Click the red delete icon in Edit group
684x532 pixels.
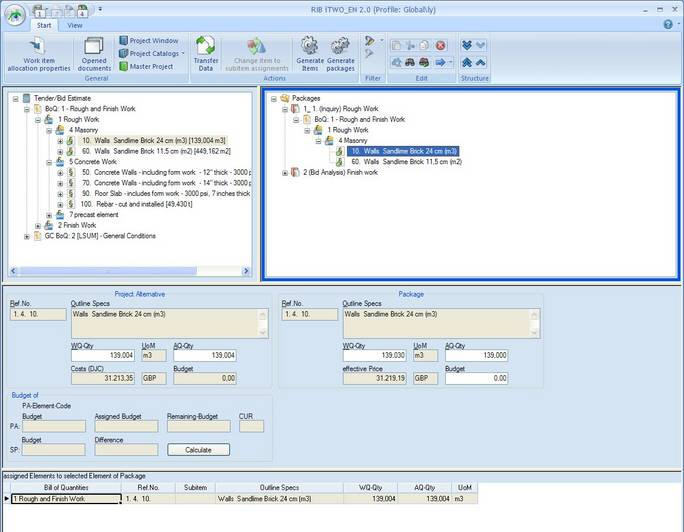point(440,45)
